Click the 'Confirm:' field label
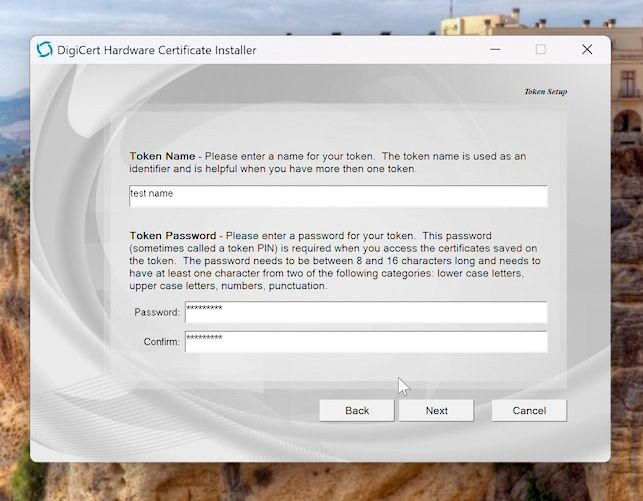Image resolution: width=643 pixels, height=501 pixels. (x=161, y=343)
